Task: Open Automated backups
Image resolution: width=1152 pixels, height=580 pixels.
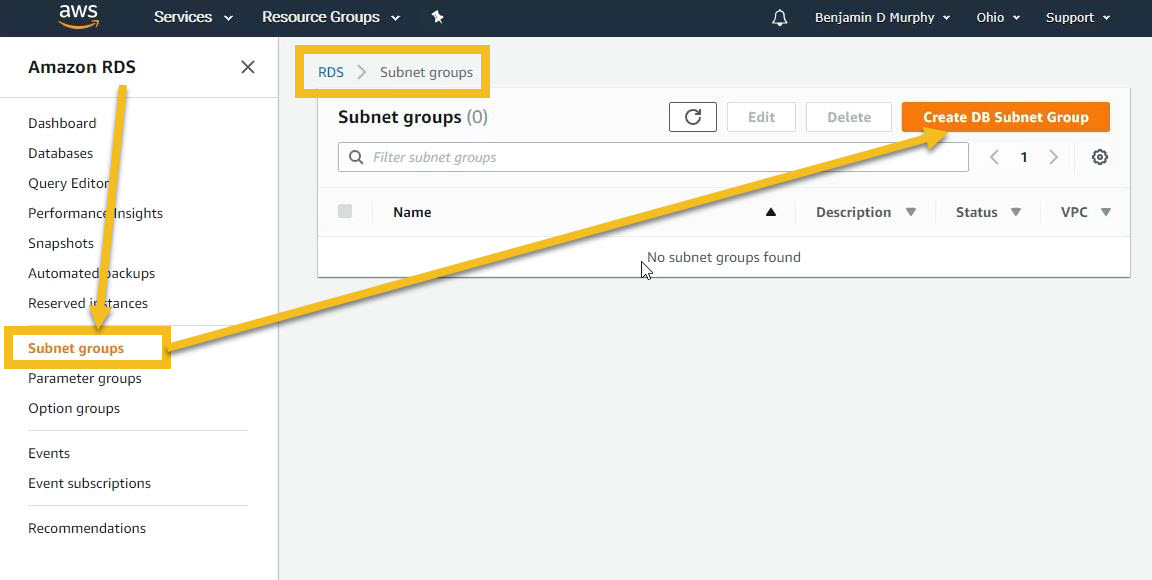Action: click(91, 273)
